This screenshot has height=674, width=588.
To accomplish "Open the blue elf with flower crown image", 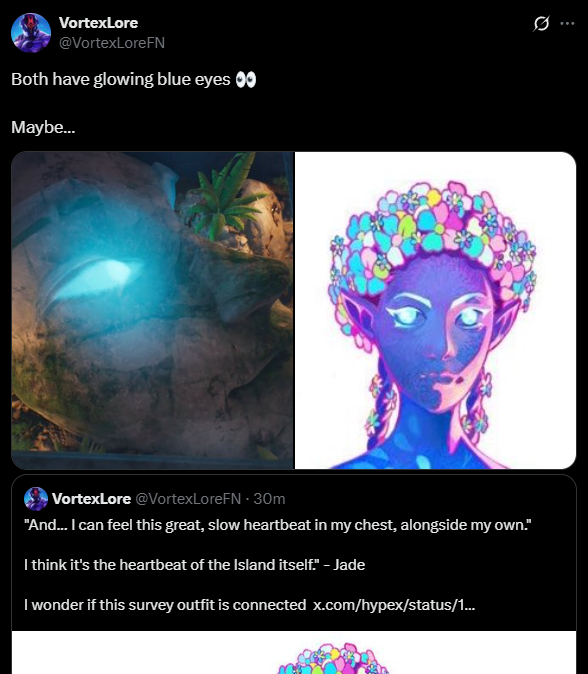I will 435,310.
